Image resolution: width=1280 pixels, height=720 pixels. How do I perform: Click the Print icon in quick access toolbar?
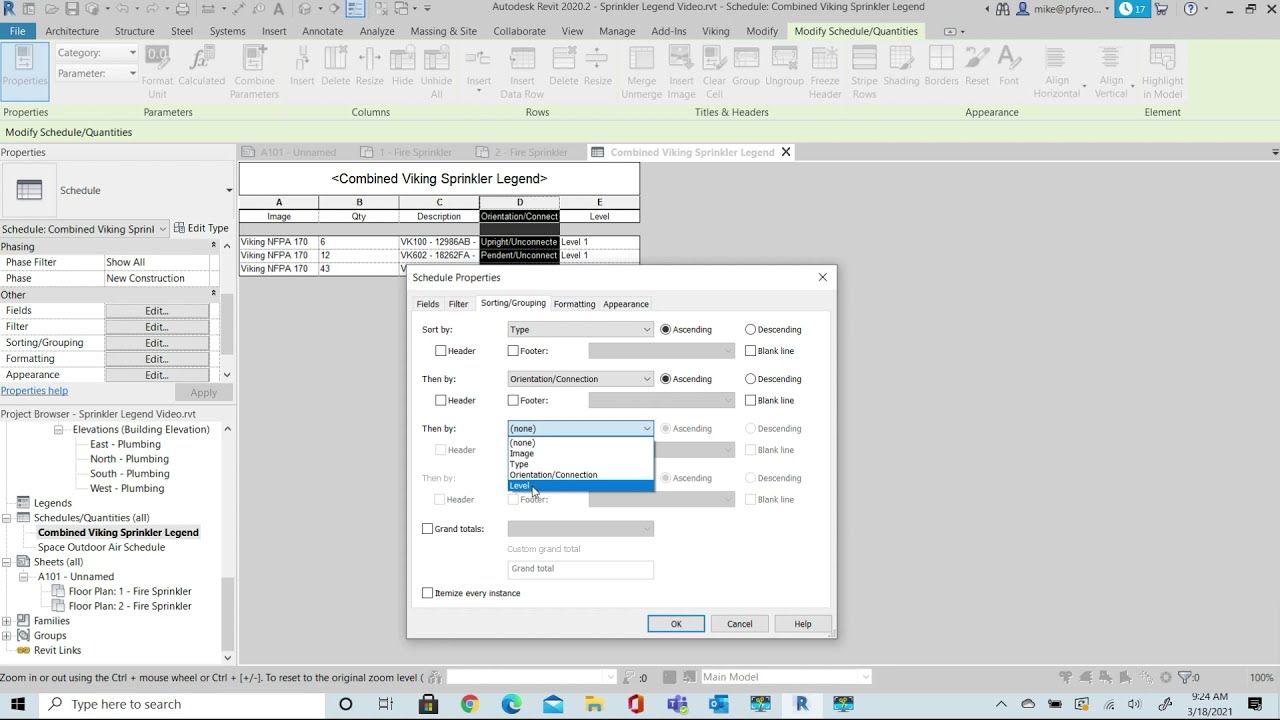[x=182, y=9]
